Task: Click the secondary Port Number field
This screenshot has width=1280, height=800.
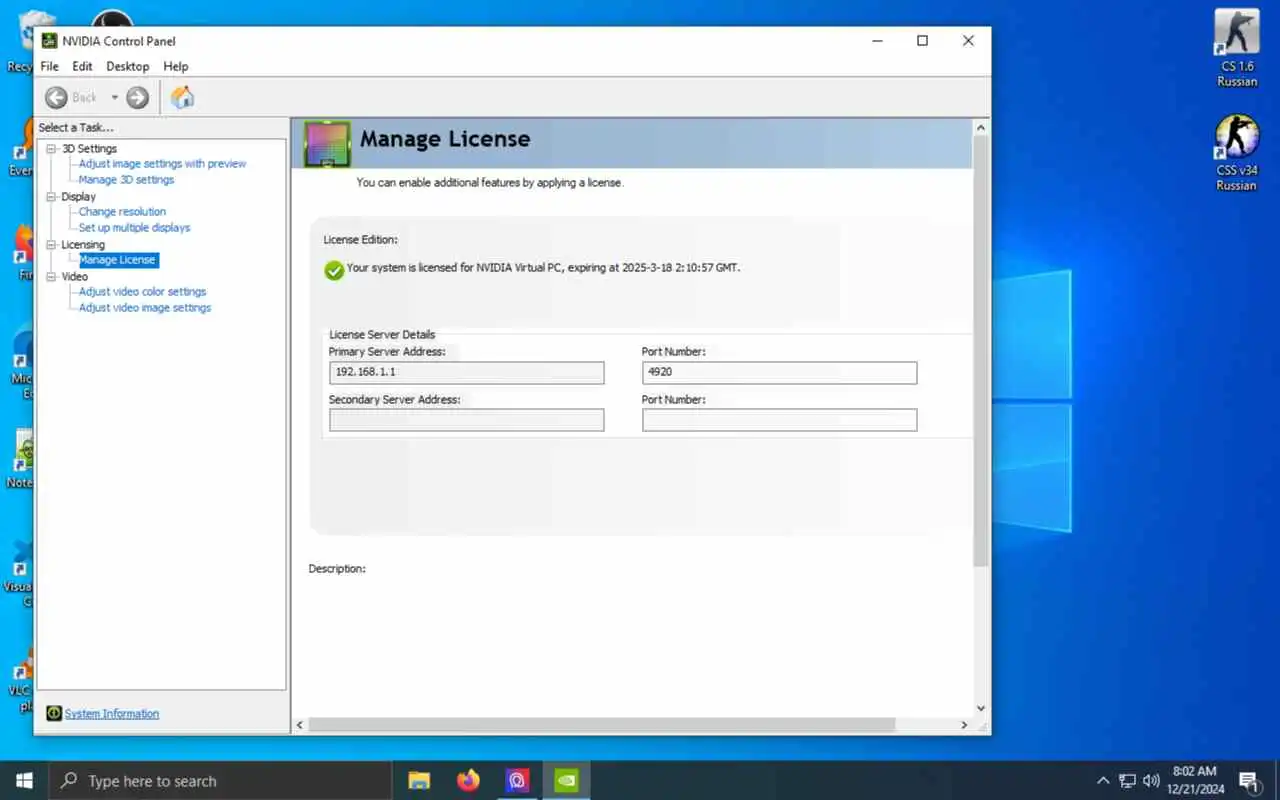Action: pos(779,420)
